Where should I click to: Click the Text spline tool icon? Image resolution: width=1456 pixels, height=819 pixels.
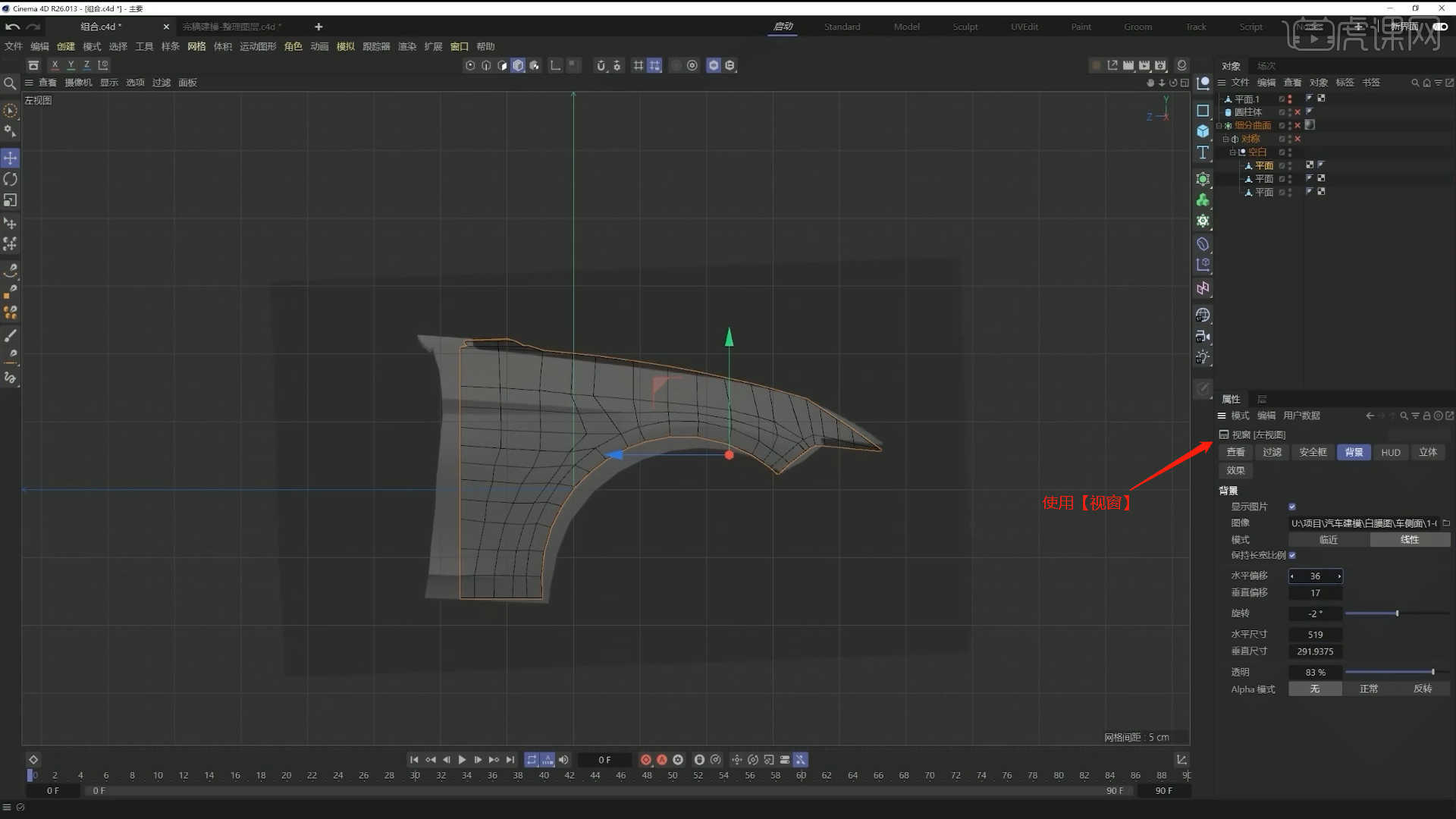(1203, 152)
